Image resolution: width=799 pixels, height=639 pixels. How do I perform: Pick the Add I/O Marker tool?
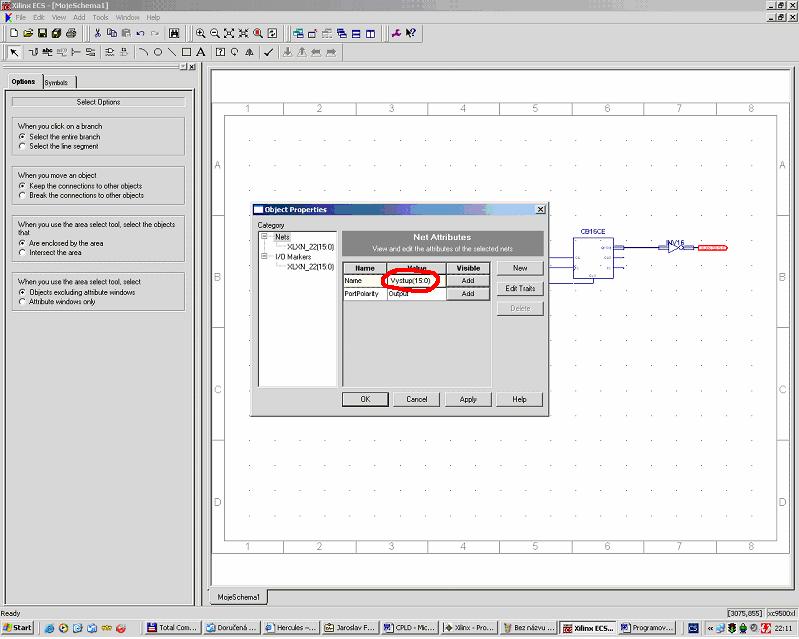90,52
